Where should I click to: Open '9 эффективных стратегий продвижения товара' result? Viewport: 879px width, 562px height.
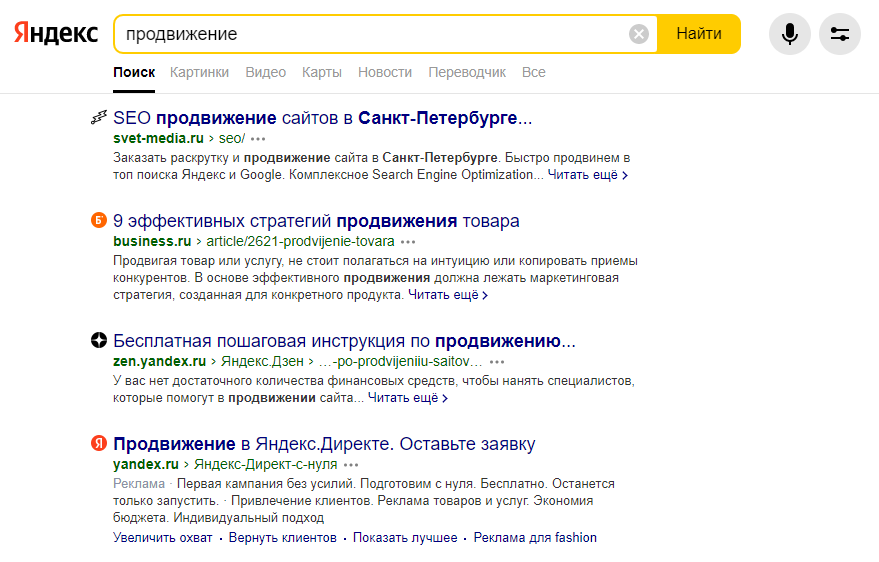[x=316, y=221]
